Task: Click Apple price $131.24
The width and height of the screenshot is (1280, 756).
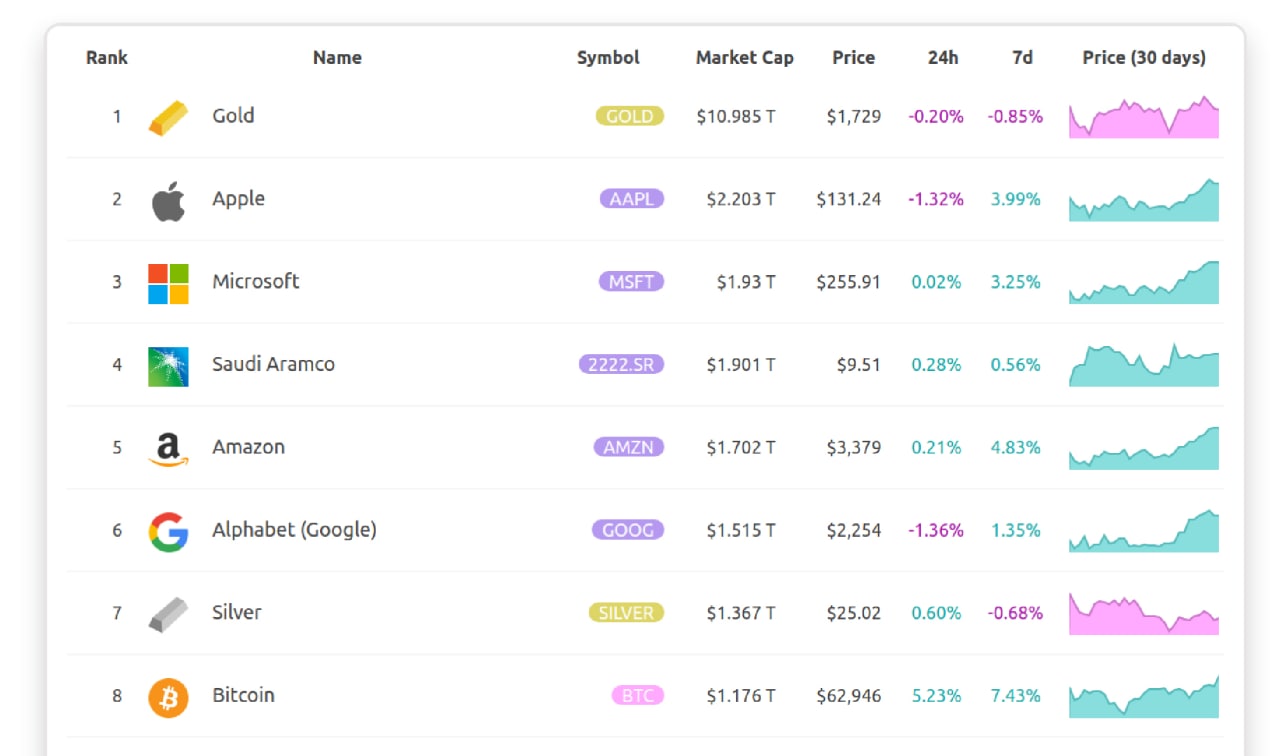Action: [x=849, y=200]
